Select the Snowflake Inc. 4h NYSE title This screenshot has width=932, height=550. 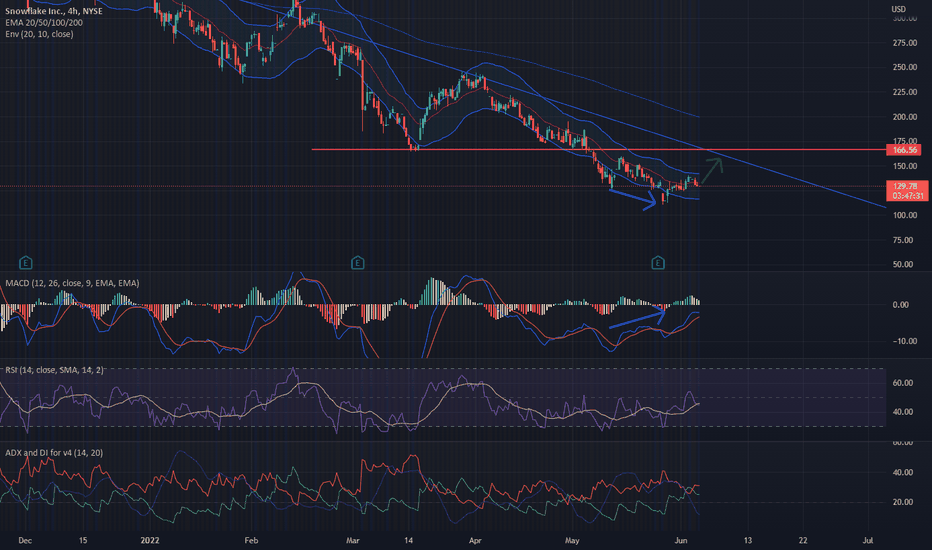[x=53, y=11]
